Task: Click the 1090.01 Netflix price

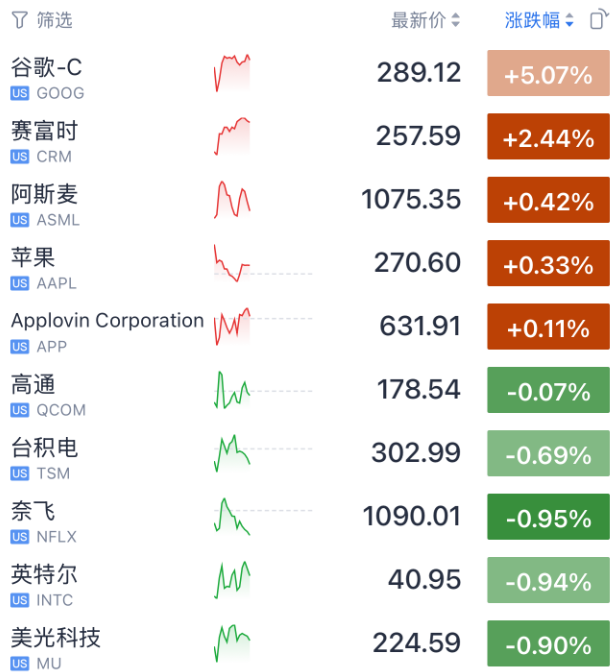Action: click(x=411, y=517)
